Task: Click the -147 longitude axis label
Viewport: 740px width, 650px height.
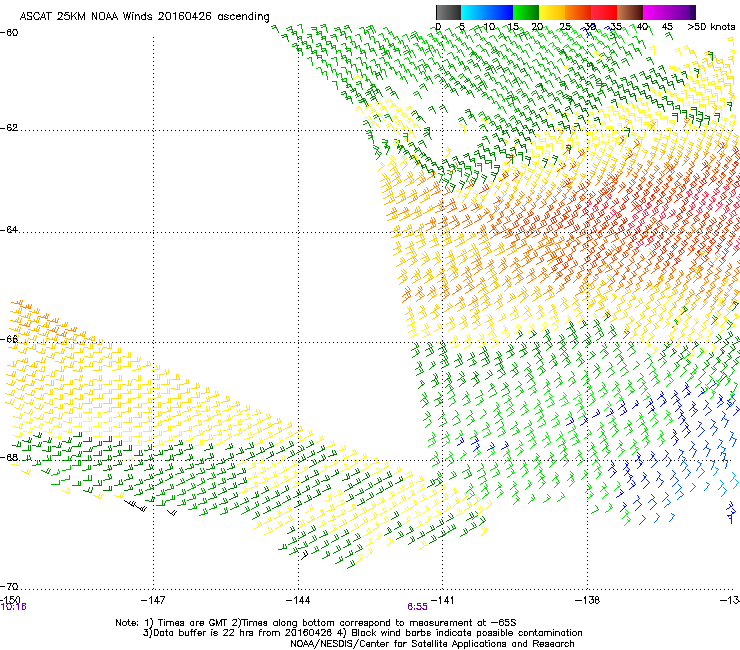Action: [x=153, y=600]
